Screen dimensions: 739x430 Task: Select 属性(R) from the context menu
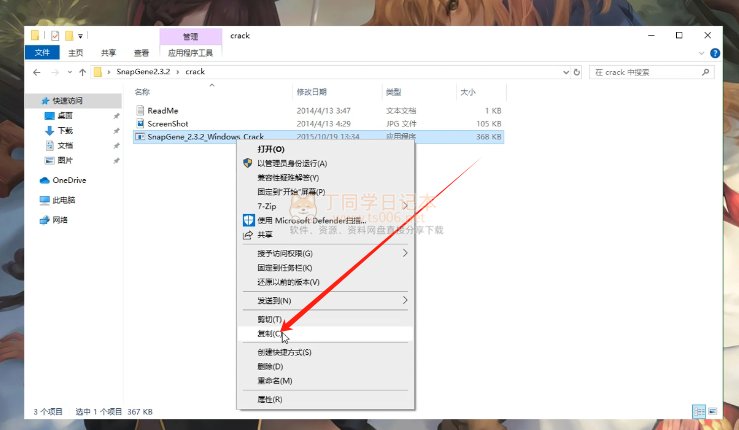270,399
